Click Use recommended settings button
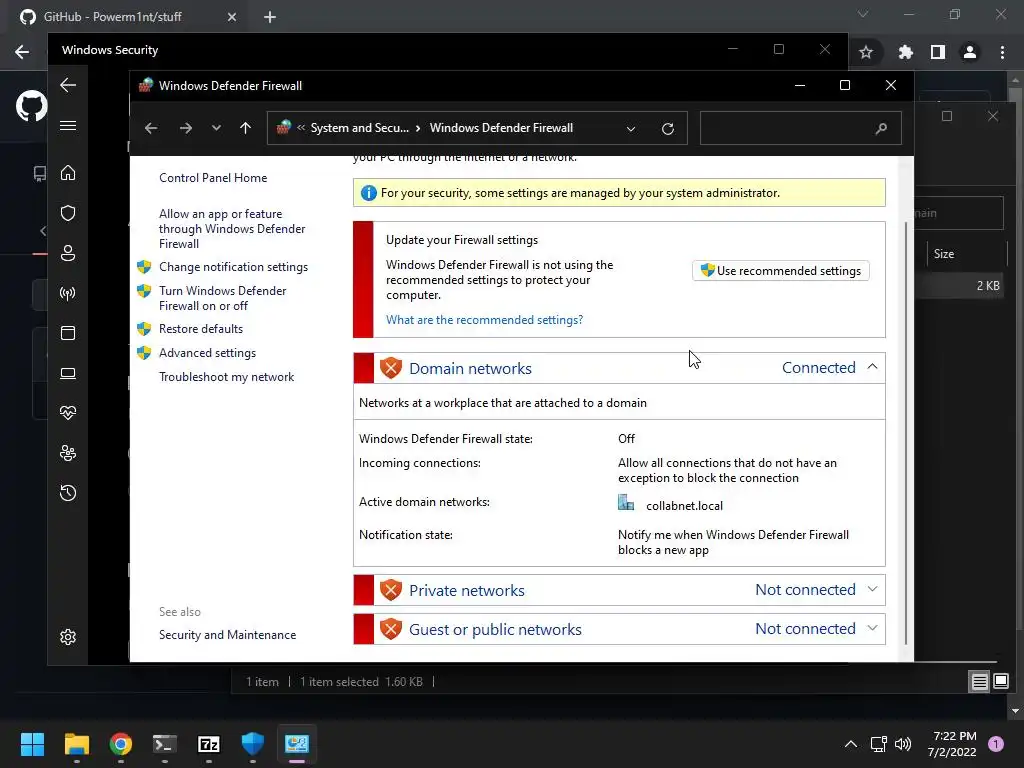Viewport: 1024px width, 768px height. (780, 270)
